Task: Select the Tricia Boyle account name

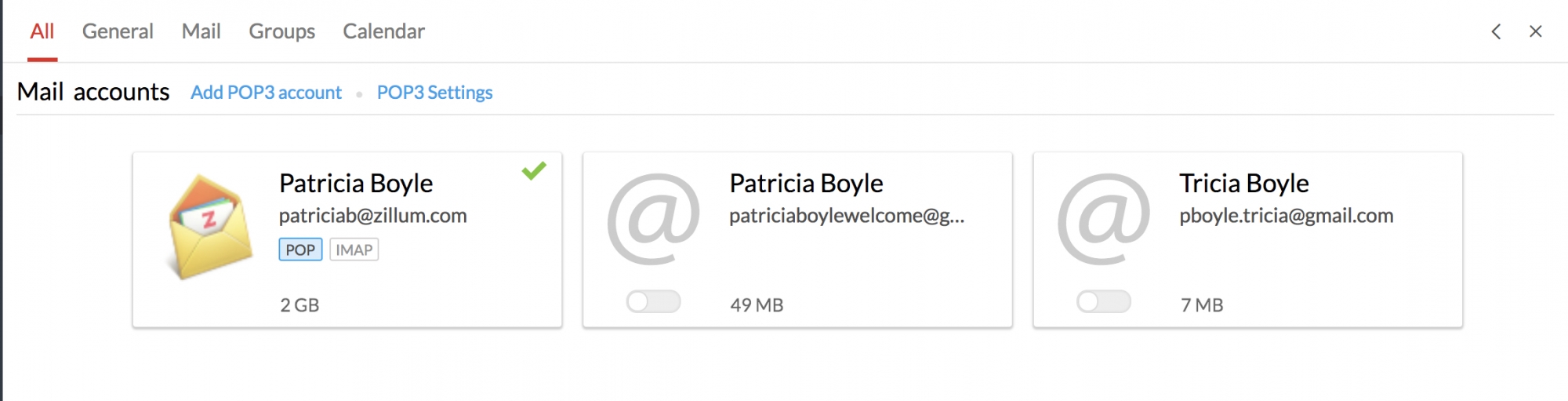Action: [1243, 184]
